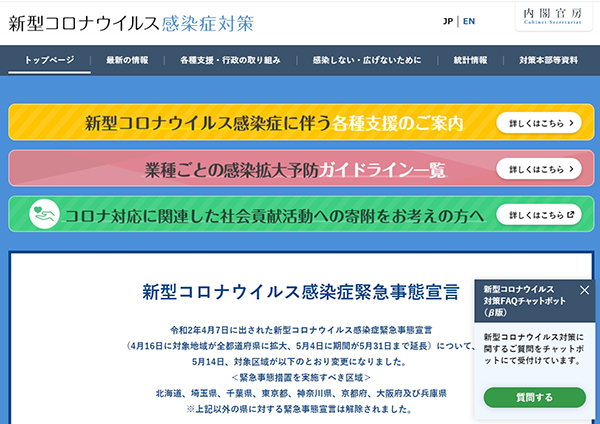Image resolution: width=600 pixels, height=424 pixels.
Task: Go to the トップページ nav item
Action: pyautogui.click(x=49, y=60)
